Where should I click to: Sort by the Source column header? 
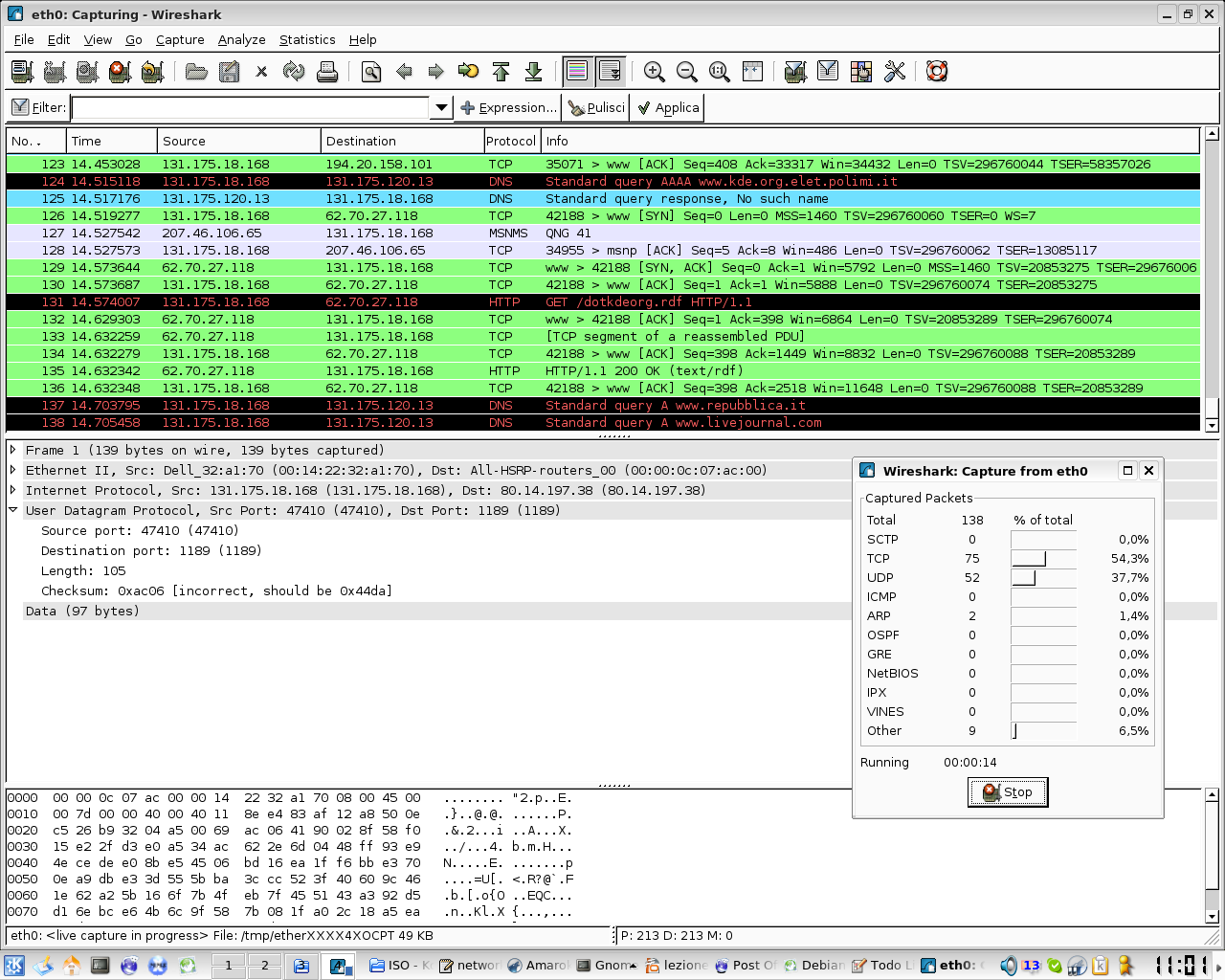[239, 141]
